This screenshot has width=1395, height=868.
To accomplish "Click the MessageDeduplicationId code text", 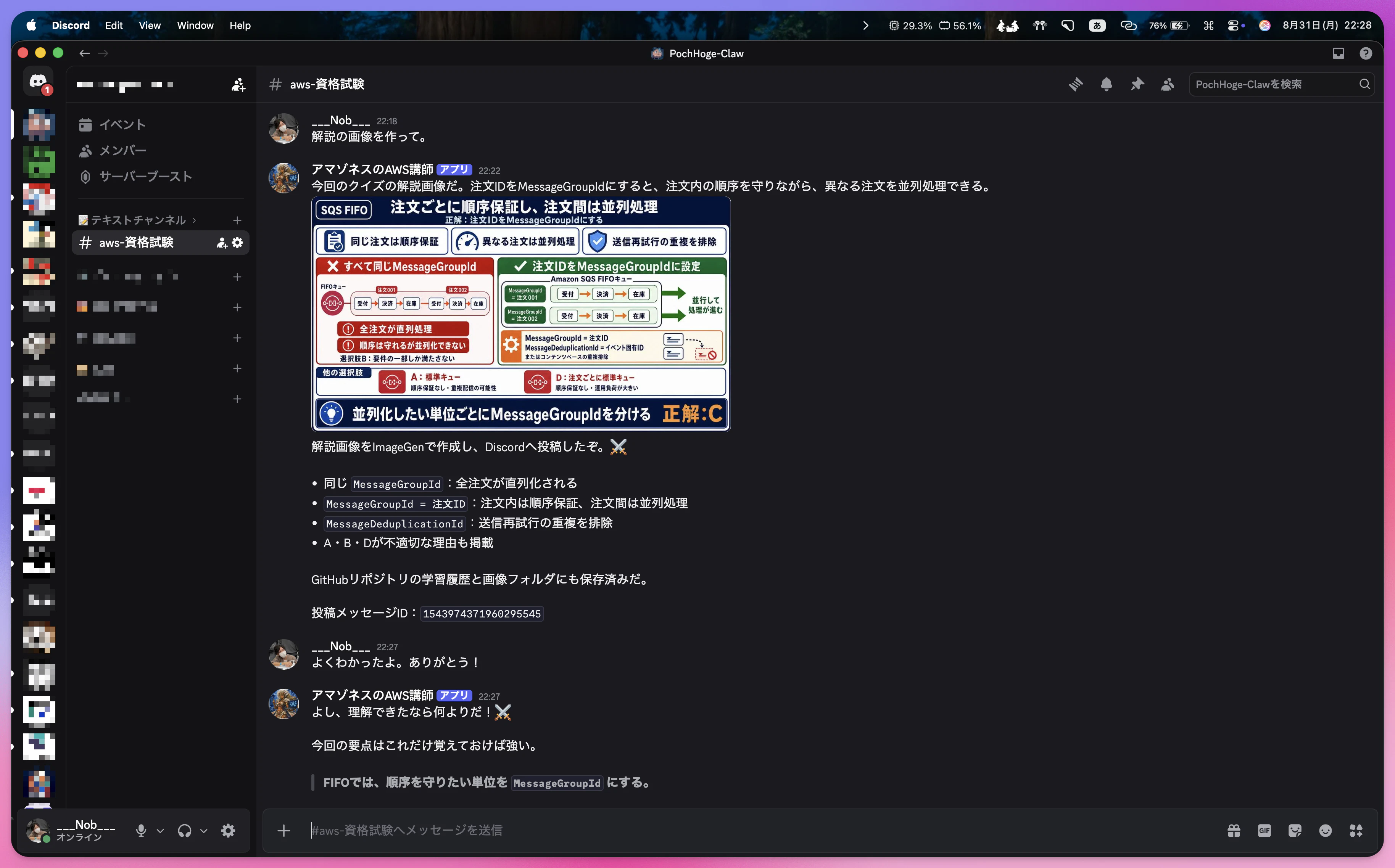I will pos(394,524).
